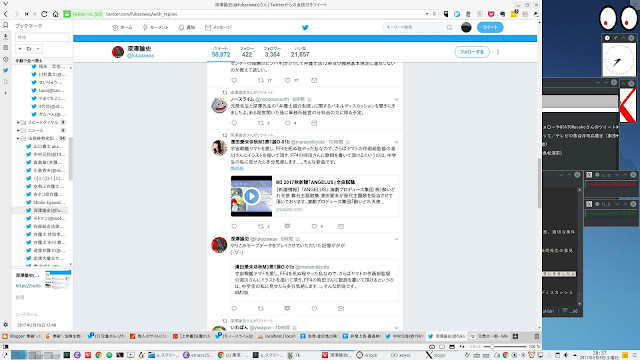Click the フォローする follow button
Screen dimensions: 640x360
pyautogui.click(x=472, y=52)
